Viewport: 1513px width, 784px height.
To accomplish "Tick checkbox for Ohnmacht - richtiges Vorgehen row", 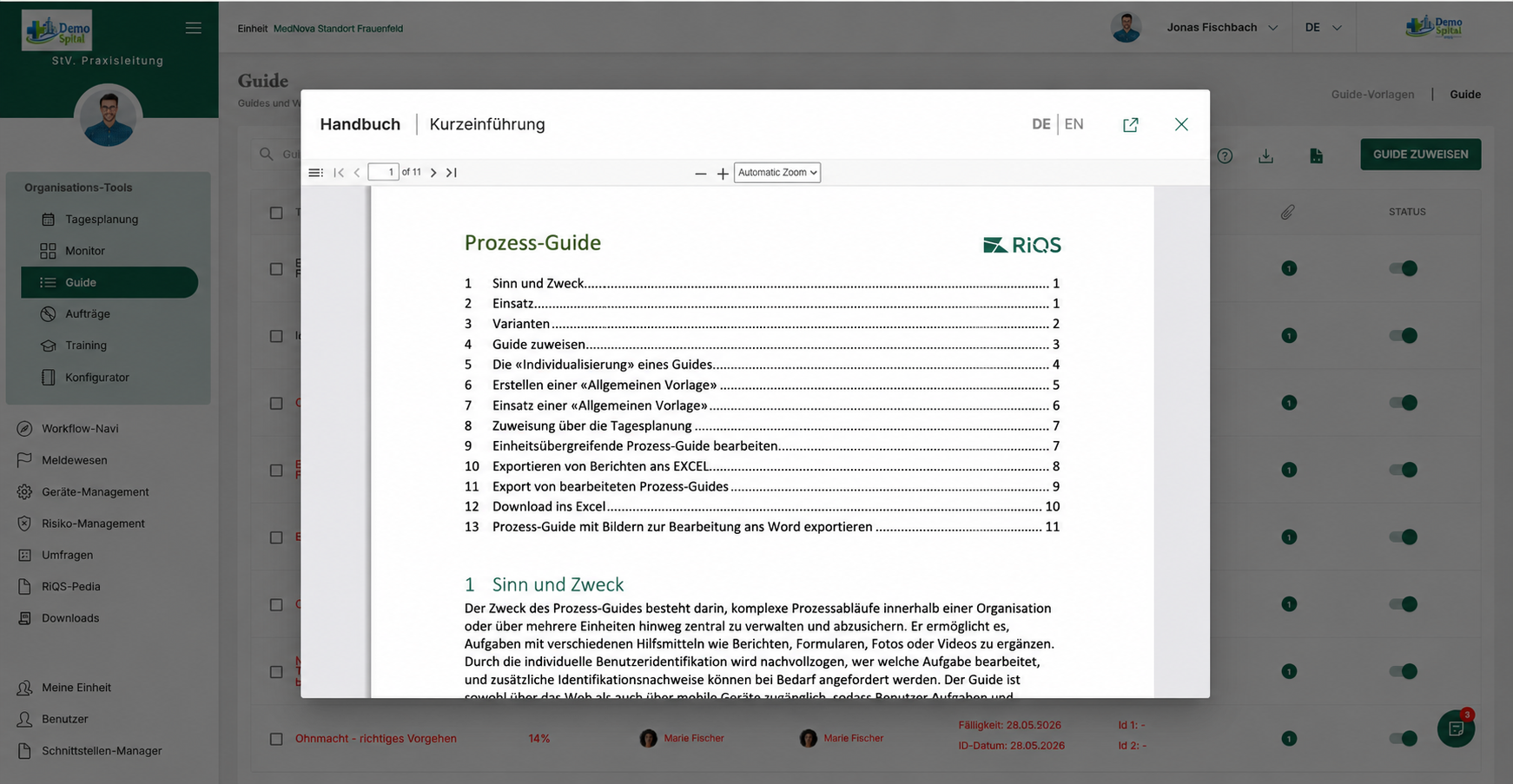I will click(276, 739).
